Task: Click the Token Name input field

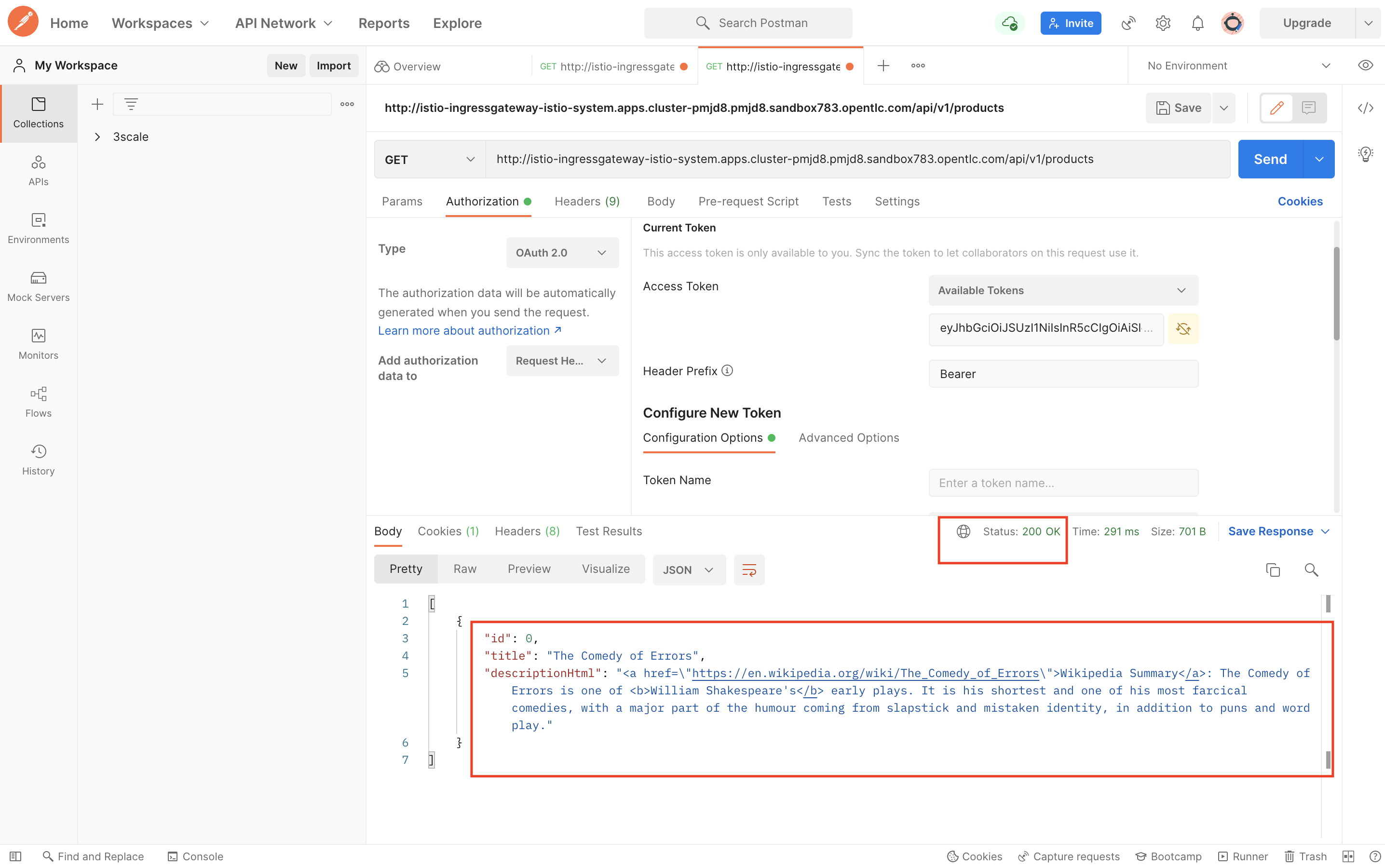Action: coord(1063,482)
